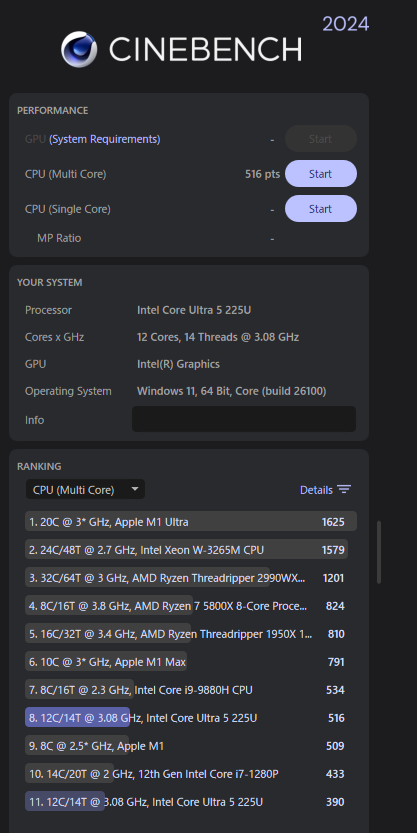Select the highlighted 516-point Ultra 5 225U entry
The width and height of the screenshot is (417, 833).
click(191, 718)
